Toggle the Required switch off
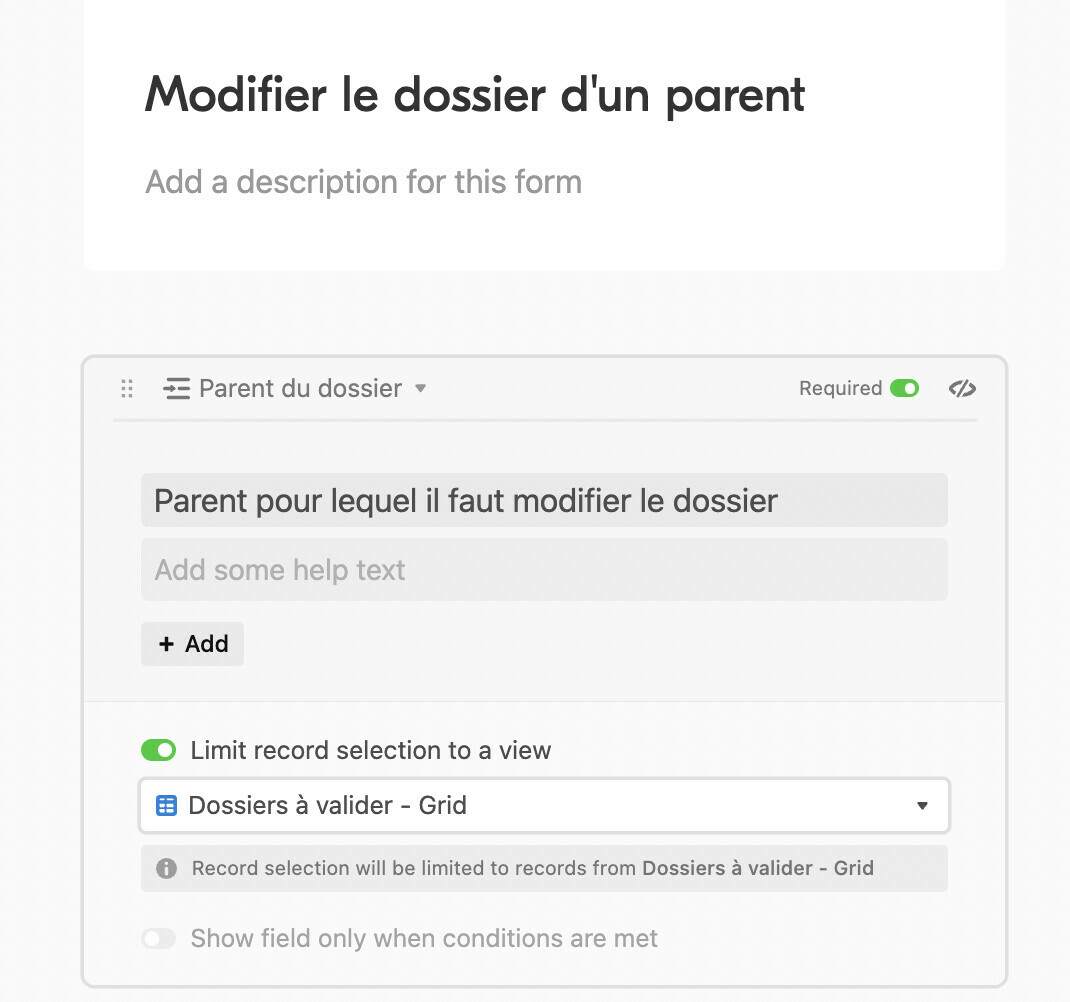1070x1002 pixels. (x=905, y=388)
